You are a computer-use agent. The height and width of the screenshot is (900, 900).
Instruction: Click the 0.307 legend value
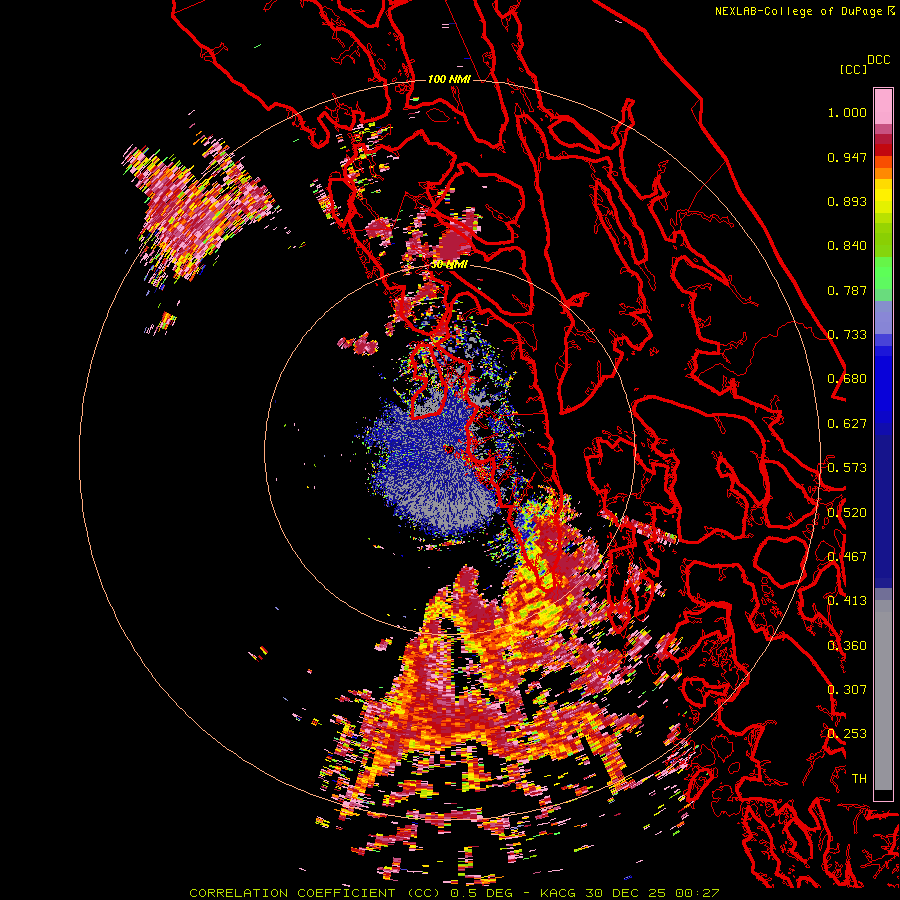[x=847, y=690]
